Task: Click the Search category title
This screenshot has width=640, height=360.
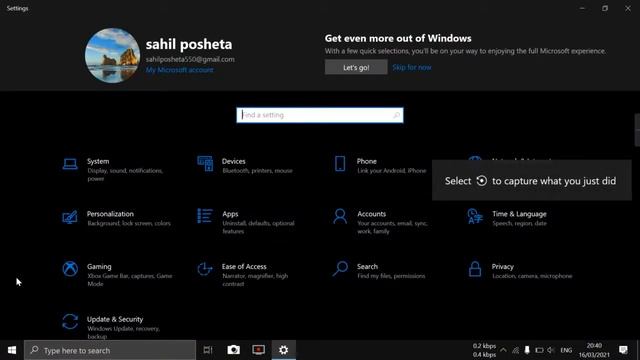Action: pyautogui.click(x=367, y=267)
